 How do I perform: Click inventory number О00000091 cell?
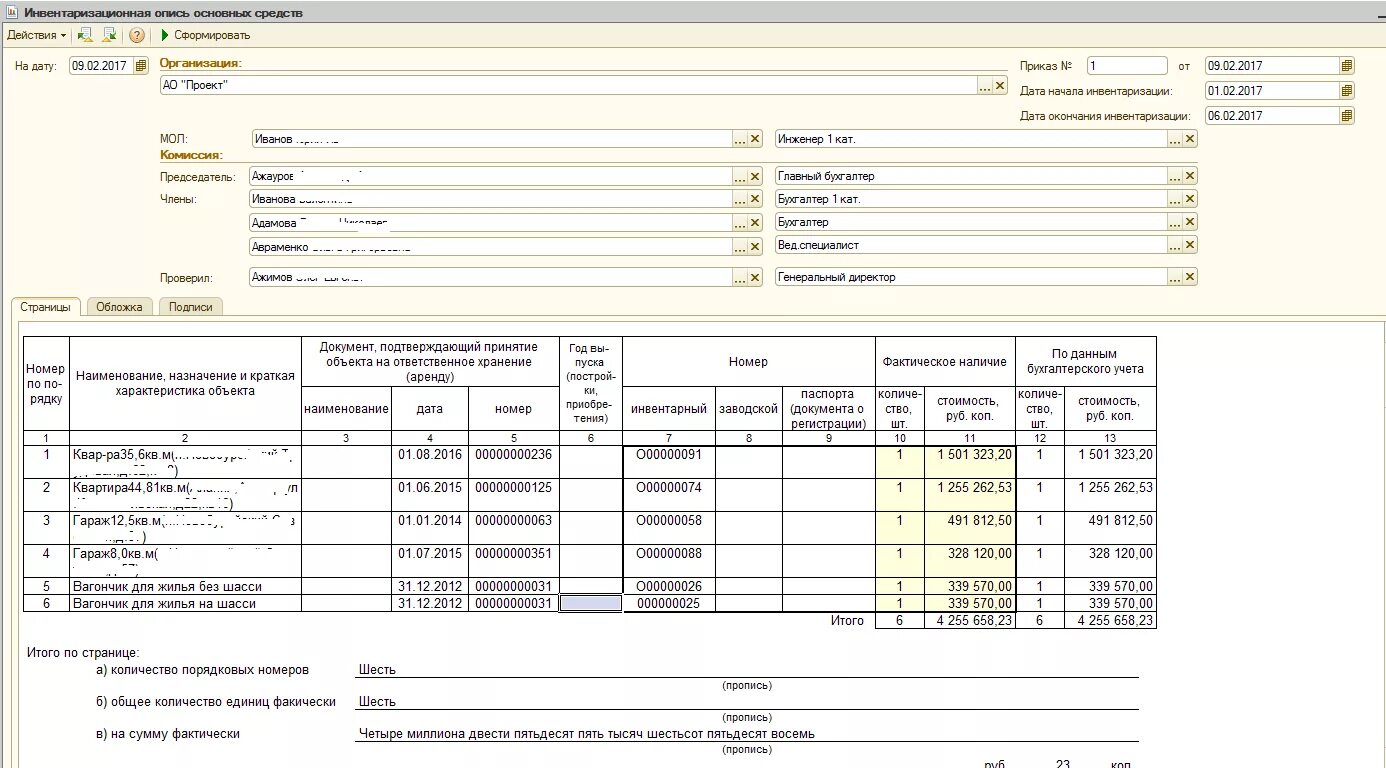(669, 462)
